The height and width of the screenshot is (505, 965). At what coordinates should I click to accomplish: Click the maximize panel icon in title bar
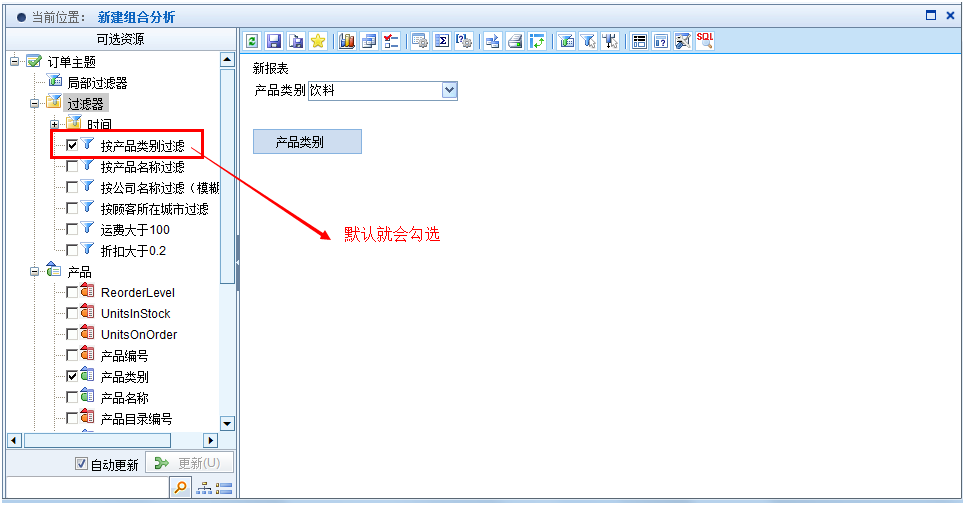point(931,15)
